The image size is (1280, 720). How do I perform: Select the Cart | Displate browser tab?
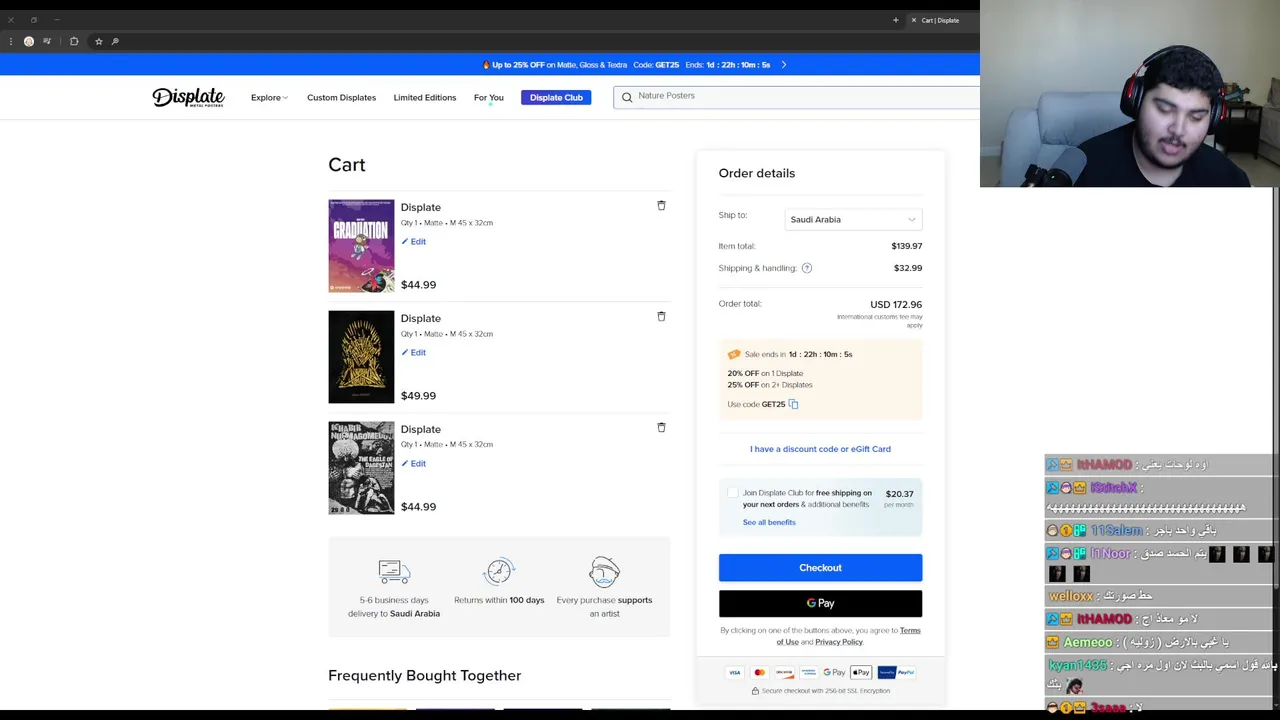pos(940,20)
